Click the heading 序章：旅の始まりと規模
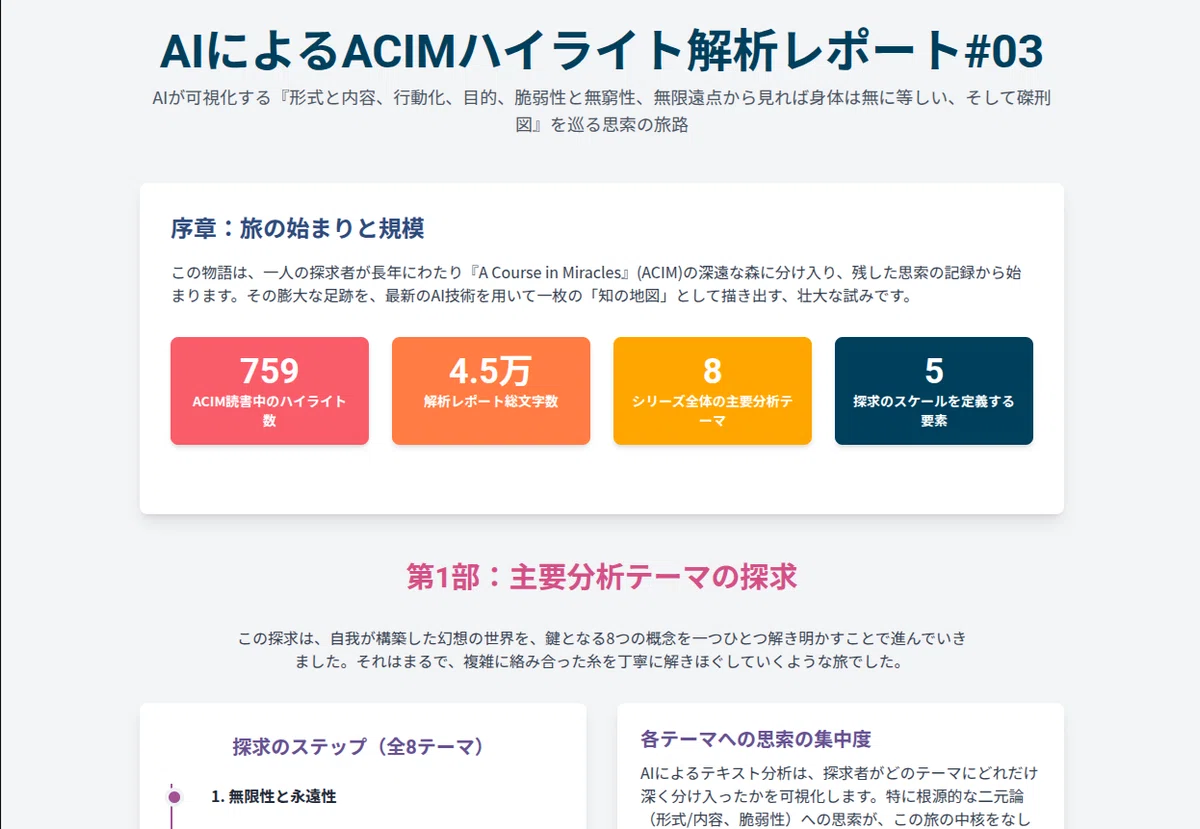Image resolution: width=1200 pixels, height=829 pixels. [297, 228]
